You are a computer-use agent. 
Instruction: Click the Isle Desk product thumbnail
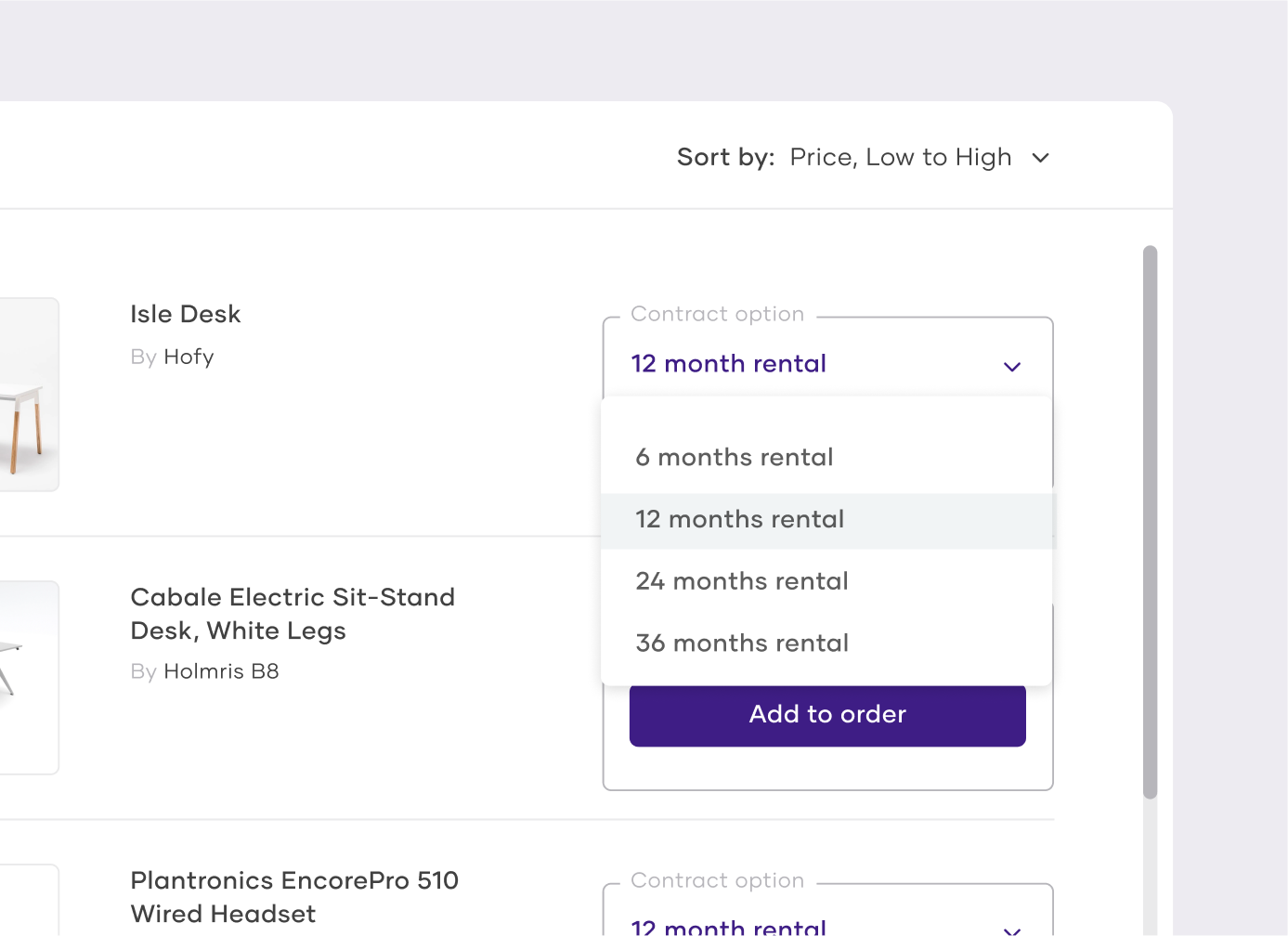click(x=28, y=395)
